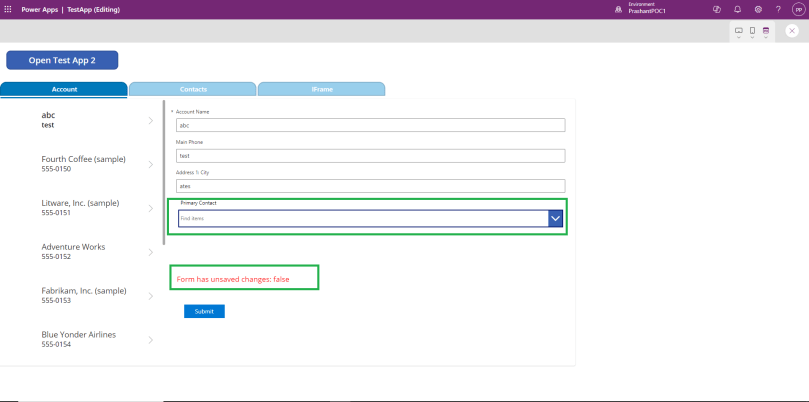Select the browser window preview icon
809x402 pixels.
click(x=766, y=31)
